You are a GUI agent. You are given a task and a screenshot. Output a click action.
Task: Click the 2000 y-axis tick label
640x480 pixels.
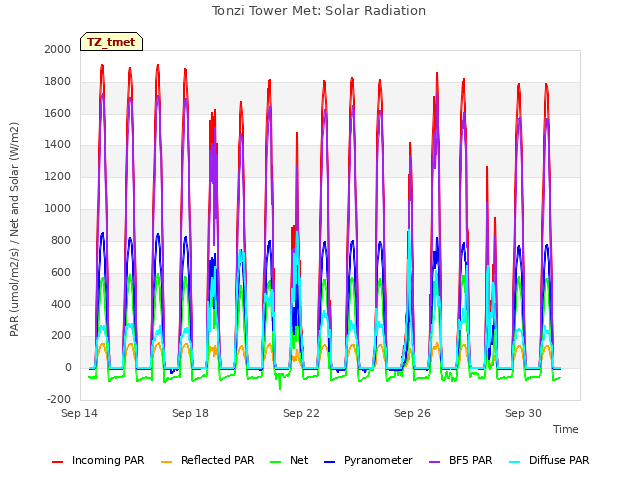pos(58,49)
